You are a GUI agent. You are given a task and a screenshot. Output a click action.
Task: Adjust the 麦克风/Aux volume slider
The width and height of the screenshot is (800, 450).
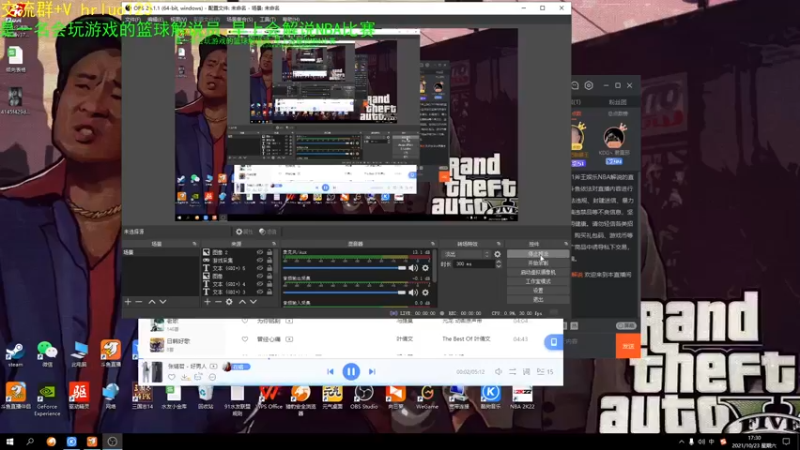pos(344,268)
